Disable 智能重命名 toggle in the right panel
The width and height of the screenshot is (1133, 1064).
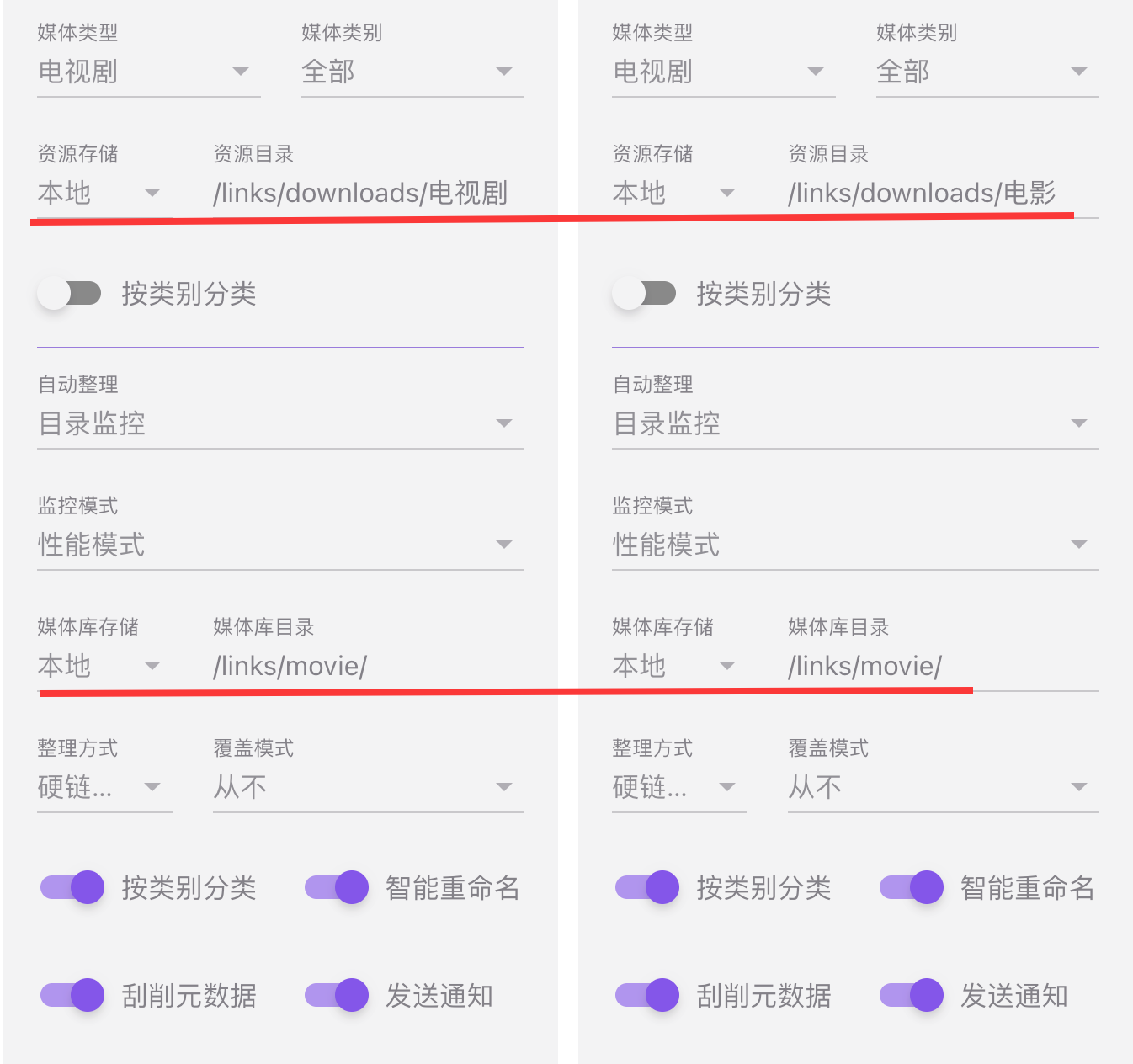912,887
